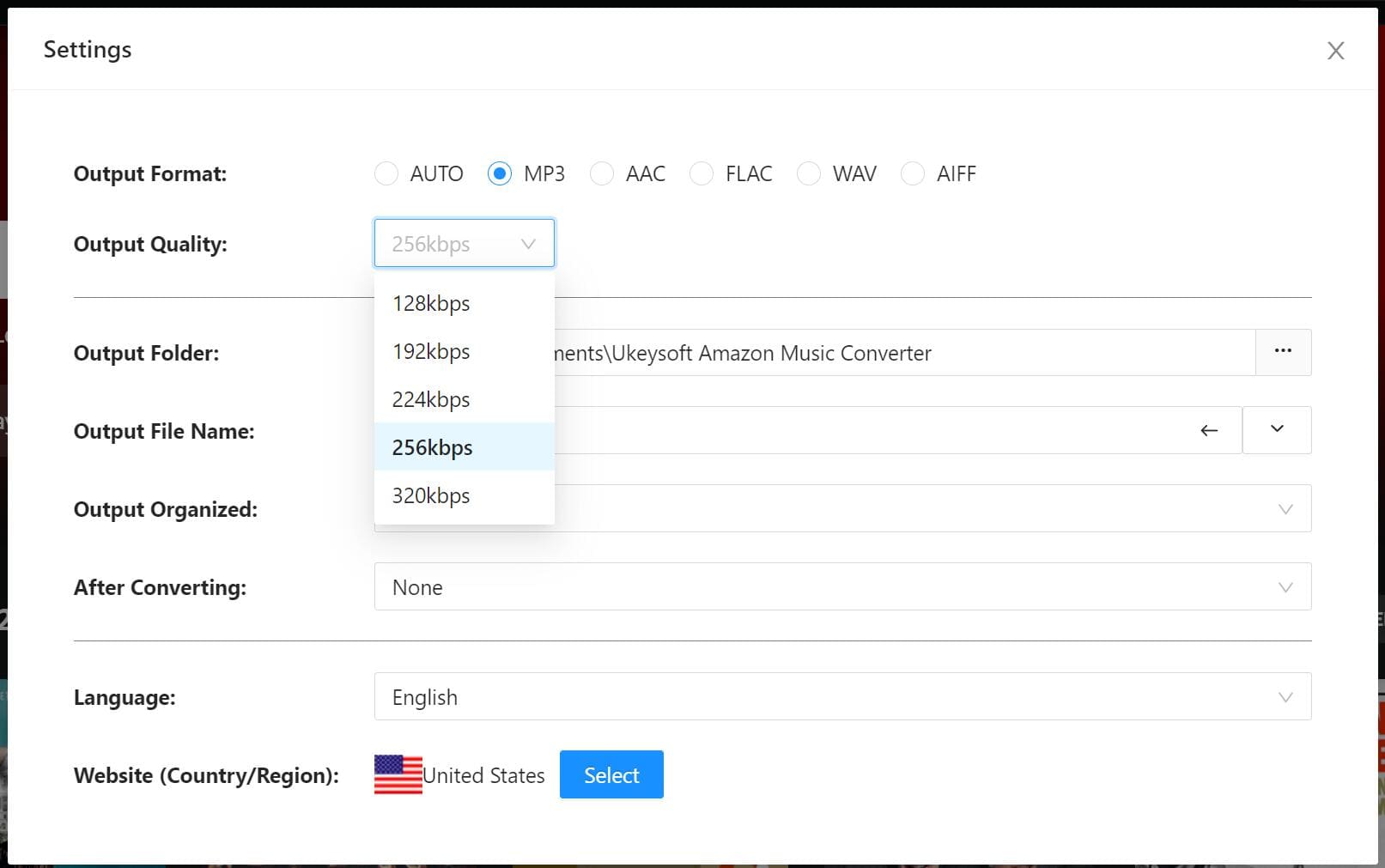Enable FLAC output format
1385x868 pixels.
tap(702, 173)
